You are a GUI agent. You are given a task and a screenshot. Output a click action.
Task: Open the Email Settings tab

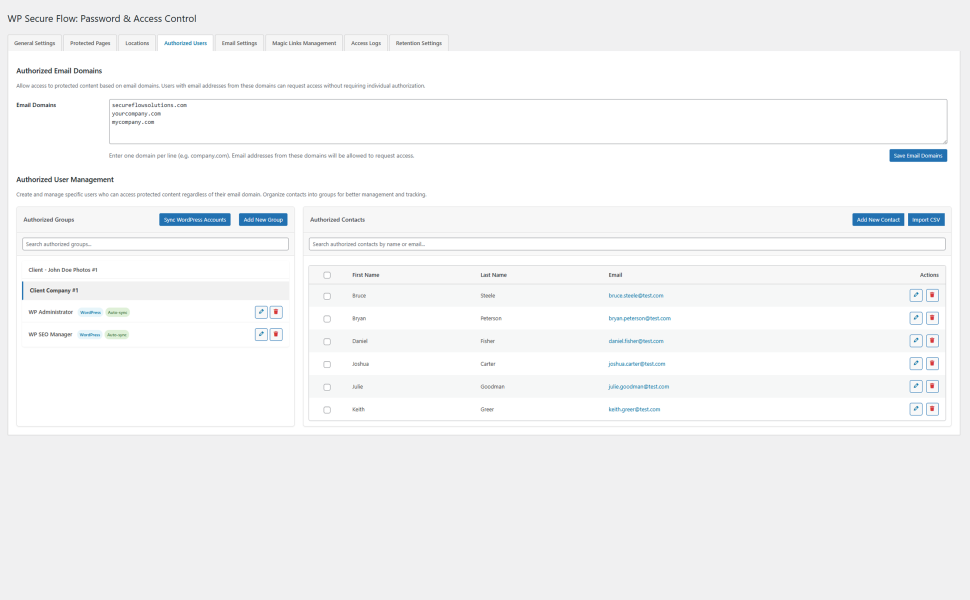239,43
